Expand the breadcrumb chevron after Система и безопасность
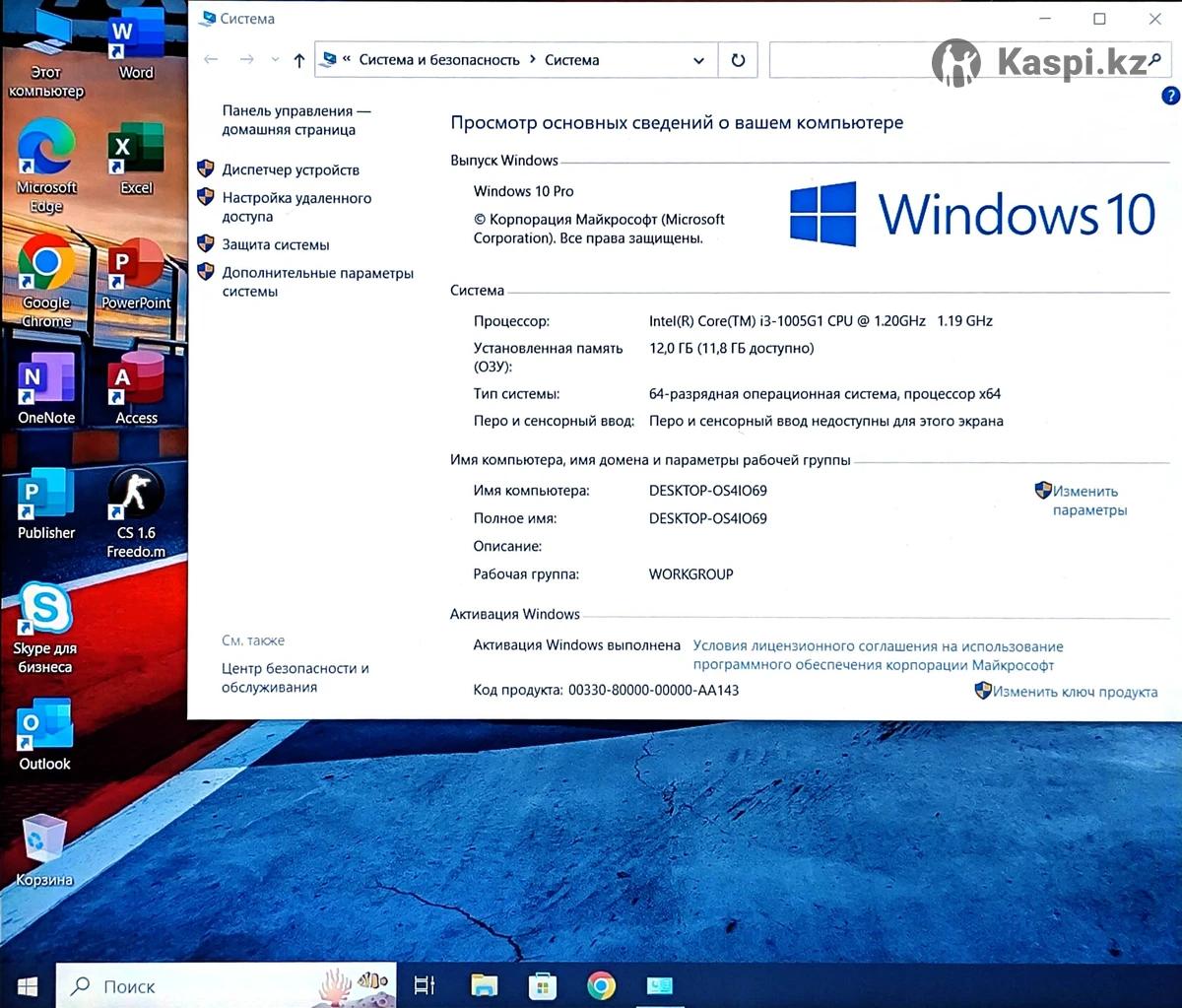This screenshot has width=1182, height=1008. (533, 60)
